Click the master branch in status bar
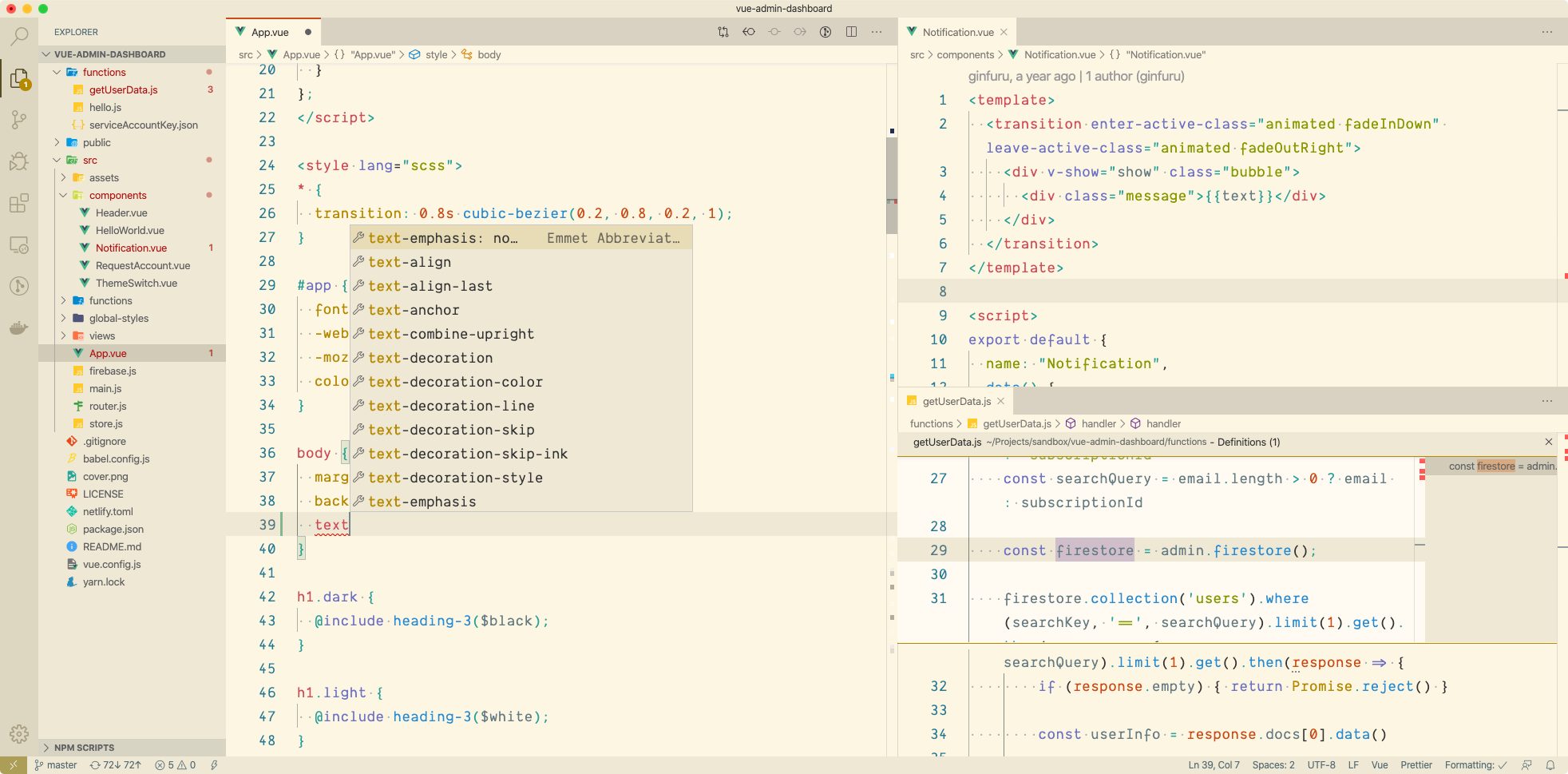The width and height of the screenshot is (1568, 774). tap(56, 765)
